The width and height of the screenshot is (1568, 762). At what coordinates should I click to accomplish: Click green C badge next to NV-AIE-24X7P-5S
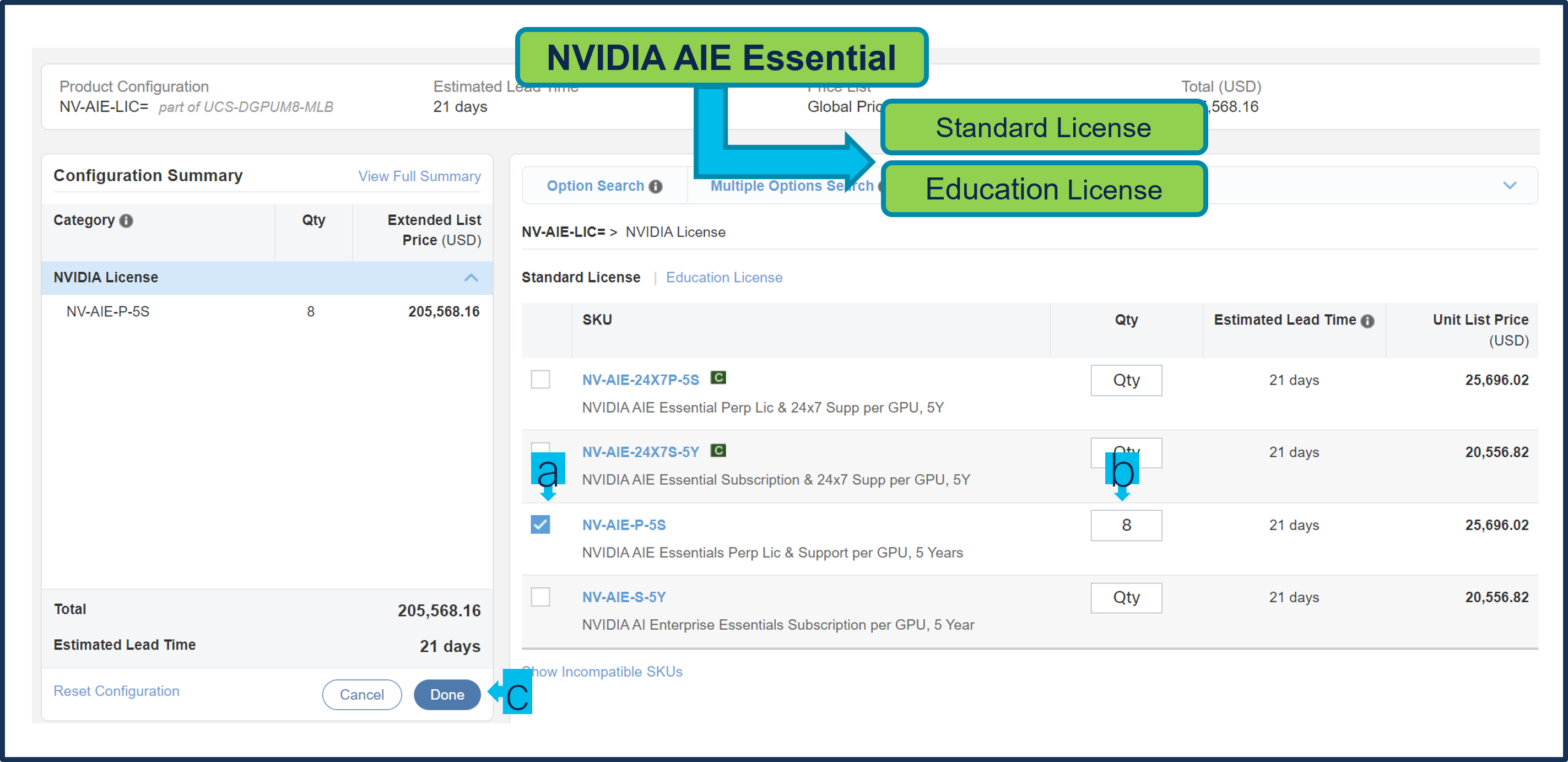coord(718,378)
